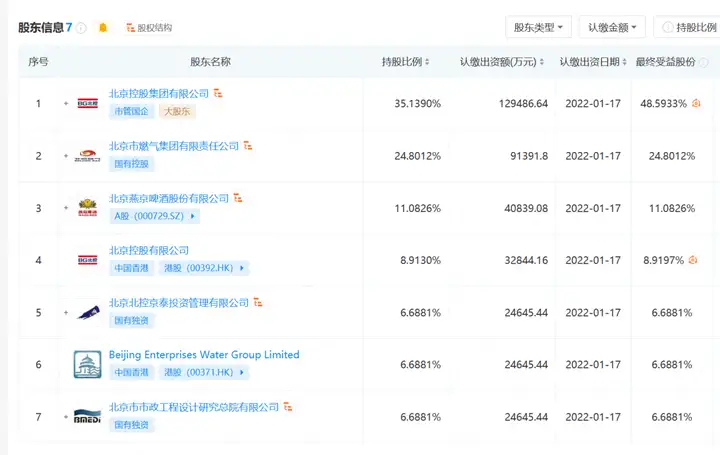Open the 股东类型 dropdown filter
Screen dimensions: 720x455
(x=538, y=28)
